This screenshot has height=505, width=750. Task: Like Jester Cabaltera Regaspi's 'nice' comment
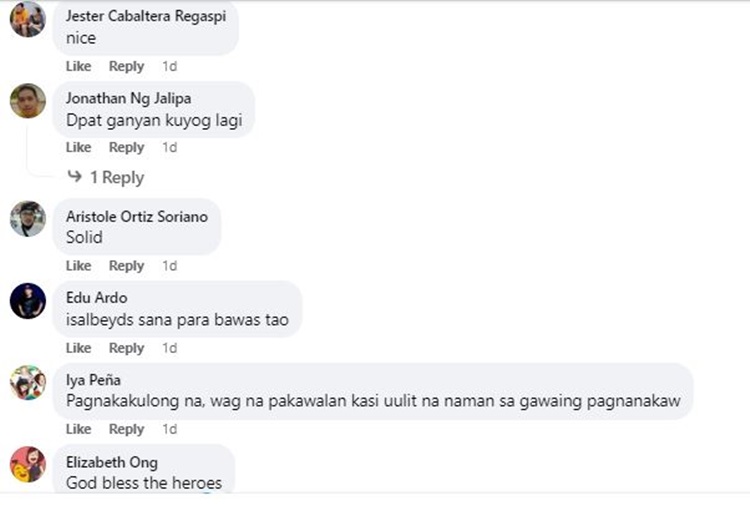point(78,66)
